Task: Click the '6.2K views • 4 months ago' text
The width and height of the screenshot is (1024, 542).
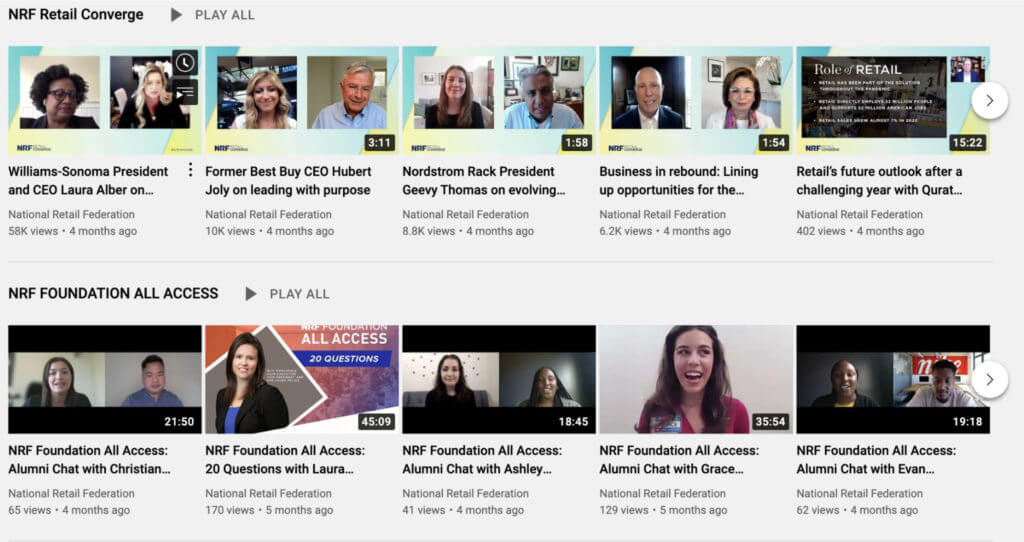Action: tap(665, 231)
